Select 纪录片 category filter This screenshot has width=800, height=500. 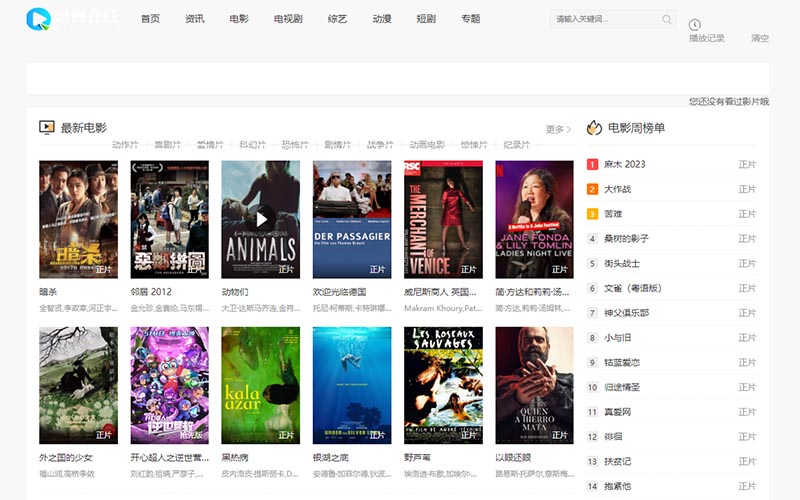(517, 145)
